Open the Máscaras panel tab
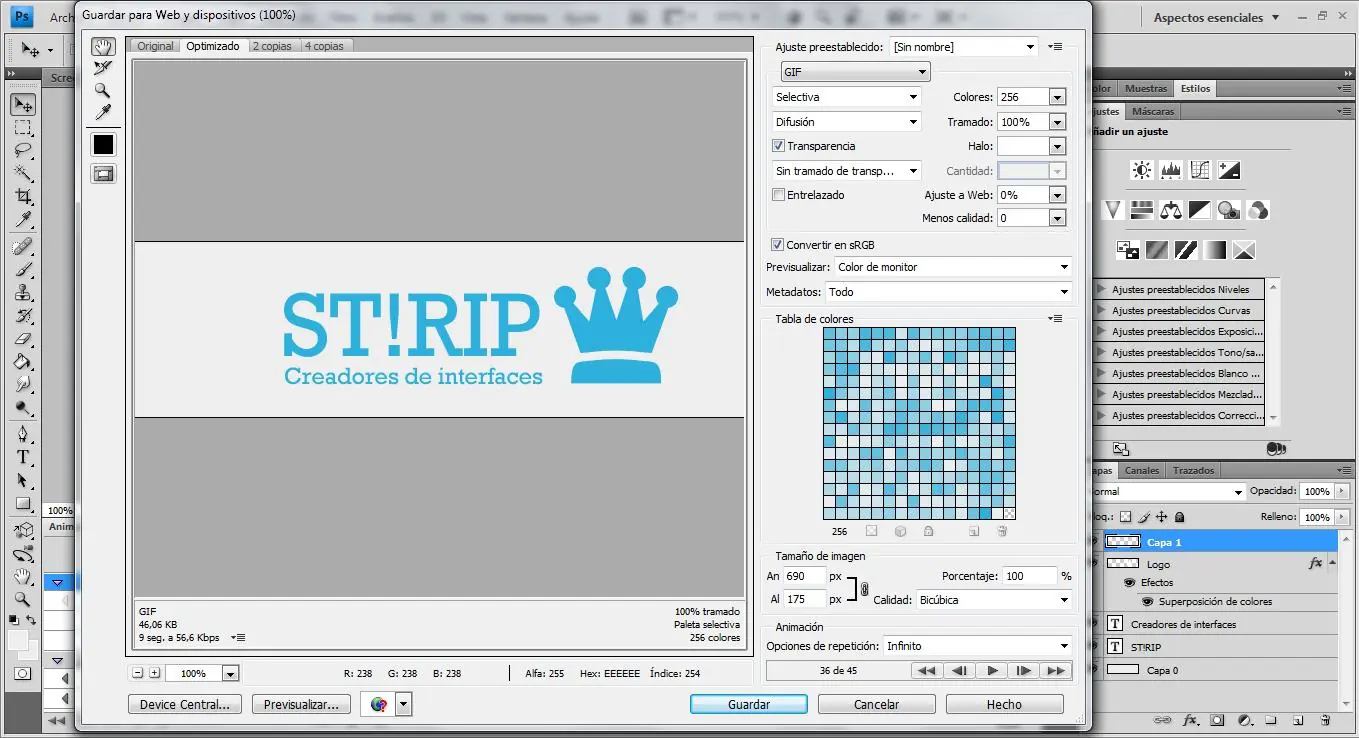This screenshot has width=1359, height=738. pos(1153,111)
